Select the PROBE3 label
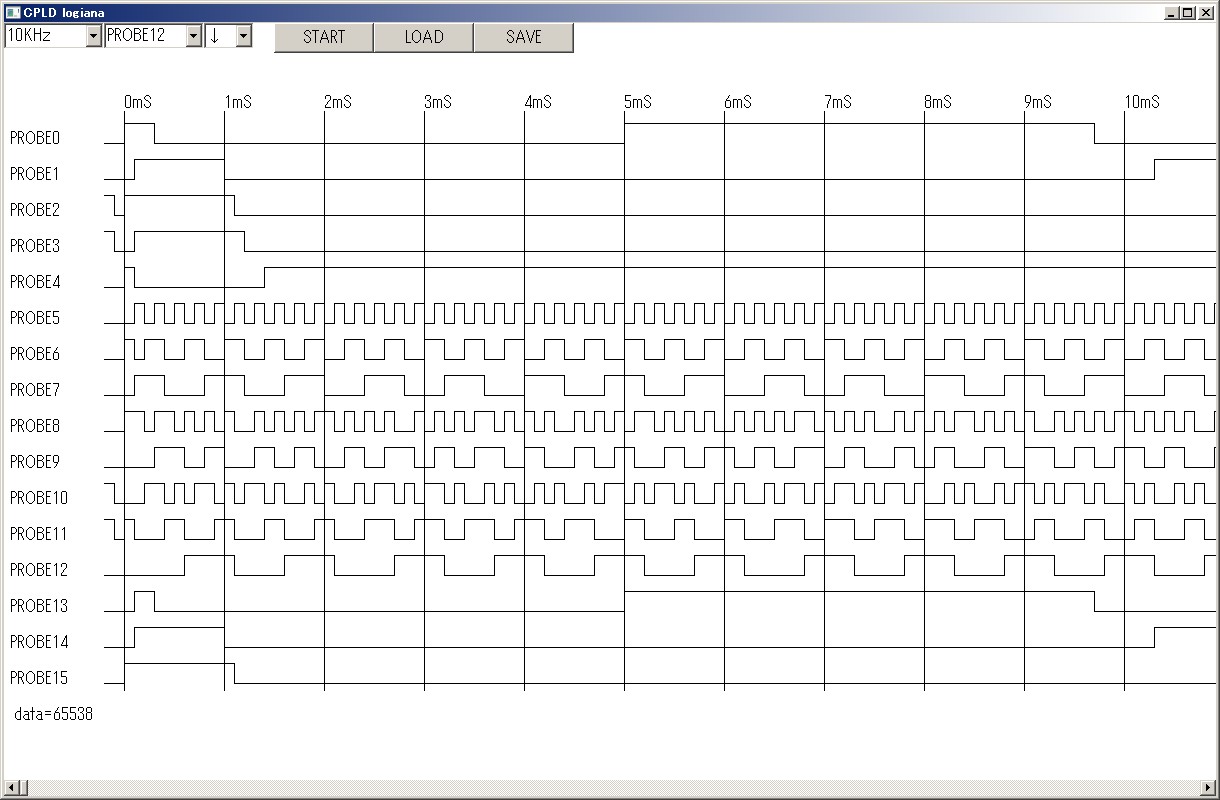 [35, 246]
